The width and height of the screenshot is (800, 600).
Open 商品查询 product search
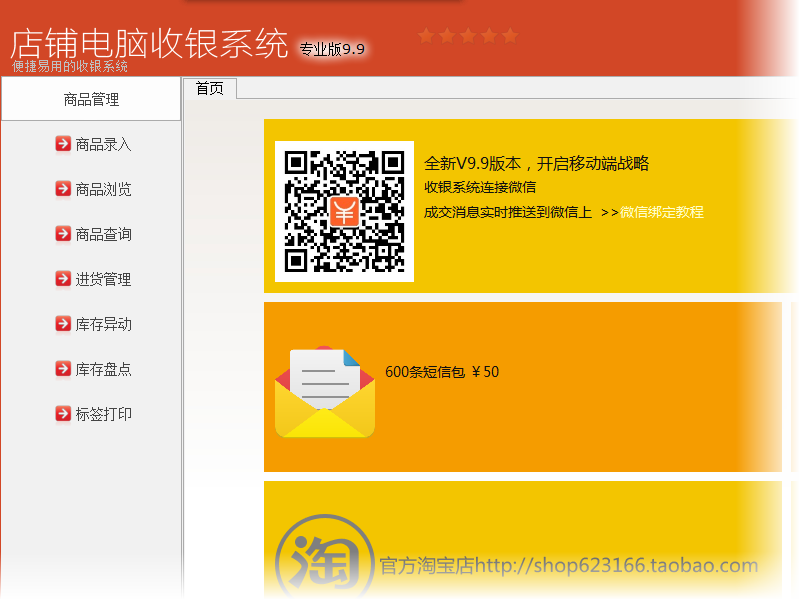click(x=103, y=234)
